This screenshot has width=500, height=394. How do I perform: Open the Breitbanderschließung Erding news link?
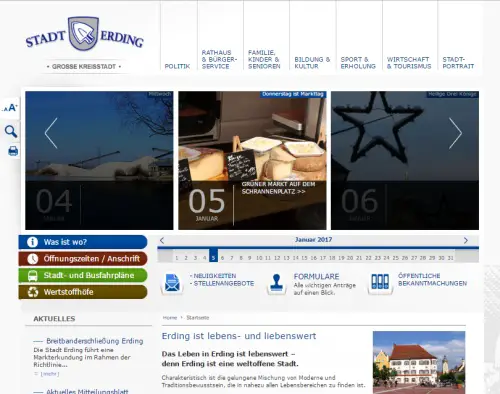coord(95,341)
